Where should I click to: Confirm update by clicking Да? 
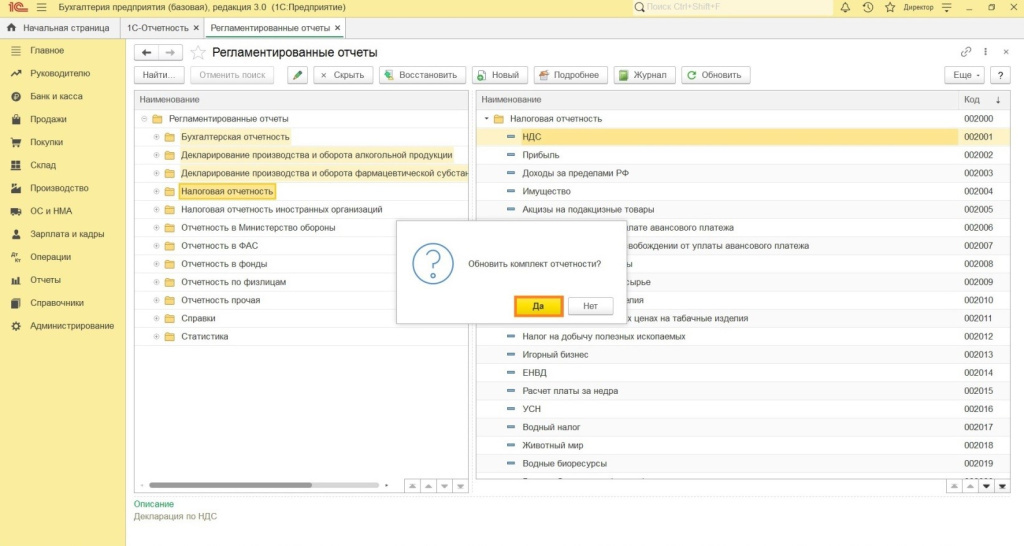click(538, 306)
